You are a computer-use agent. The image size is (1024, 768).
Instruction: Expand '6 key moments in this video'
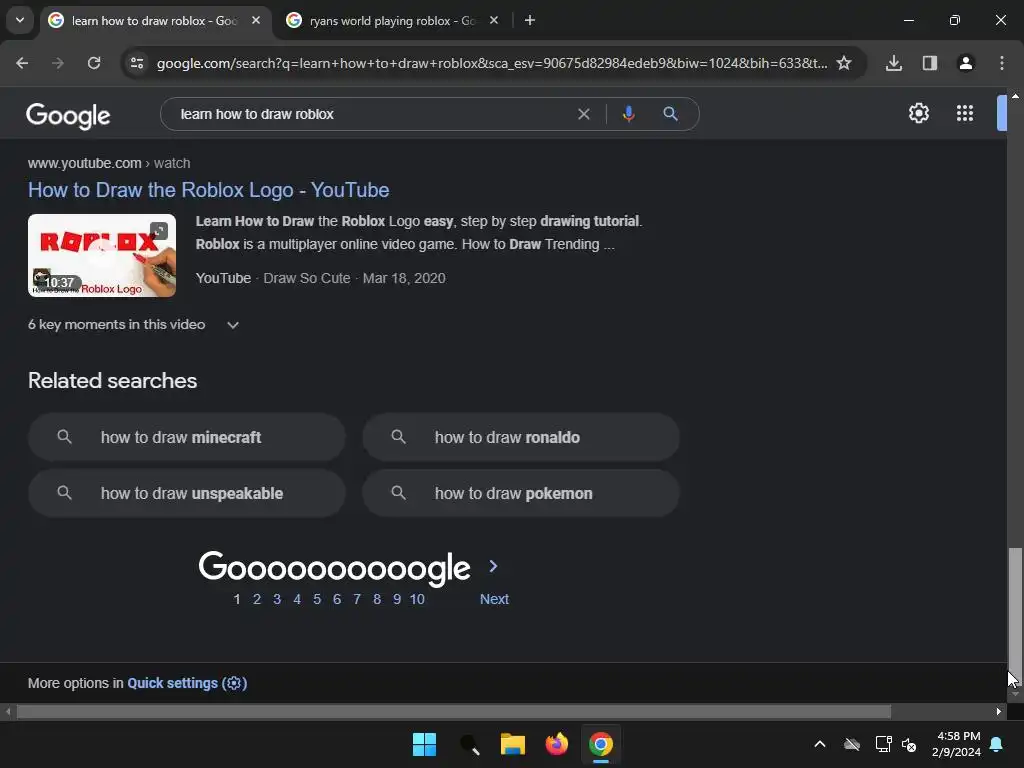(133, 325)
